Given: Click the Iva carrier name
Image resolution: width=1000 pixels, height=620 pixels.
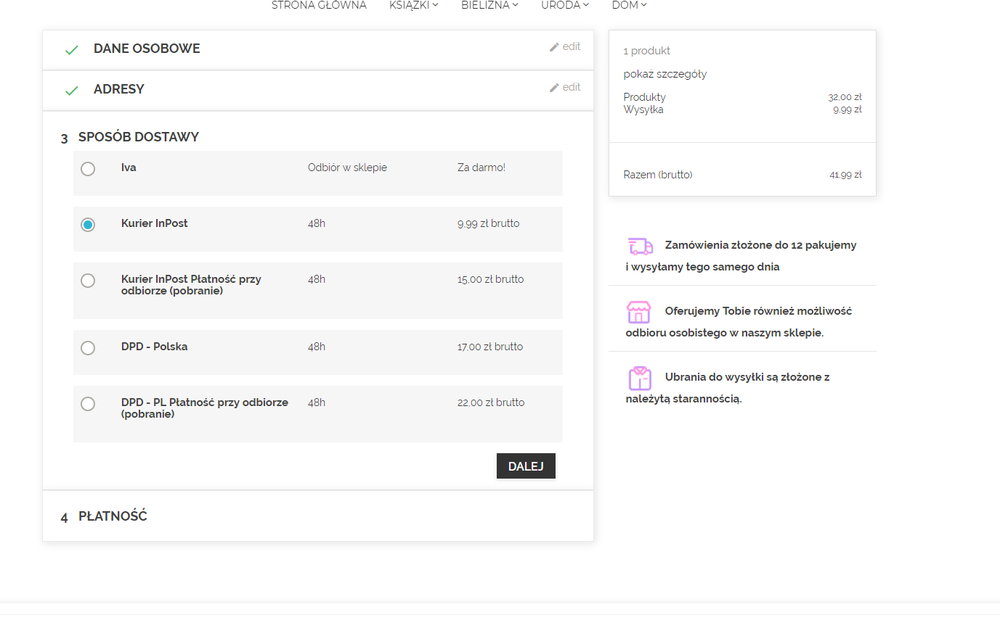Looking at the screenshot, I should point(129,168).
